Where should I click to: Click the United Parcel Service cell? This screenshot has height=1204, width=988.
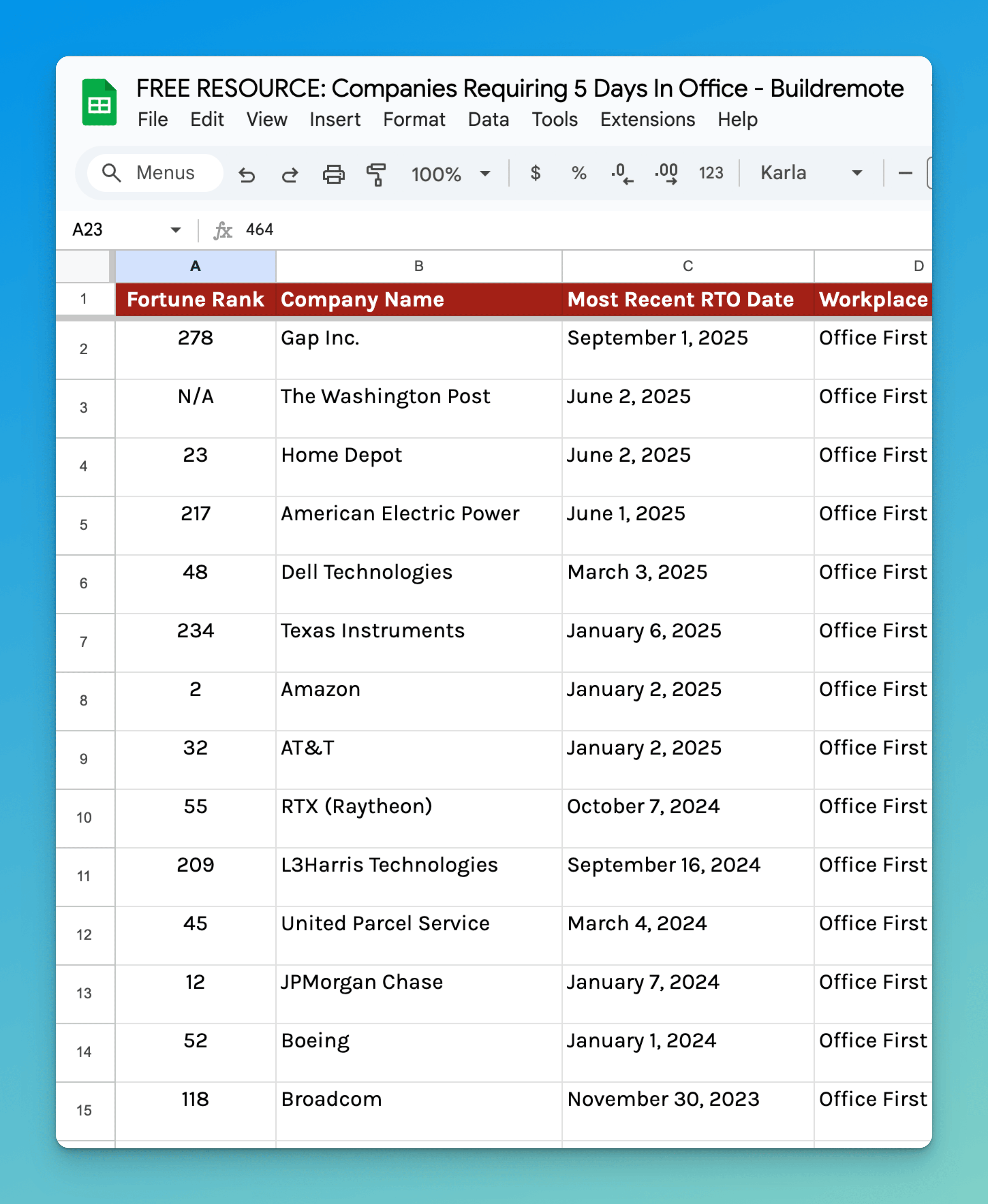(x=419, y=936)
